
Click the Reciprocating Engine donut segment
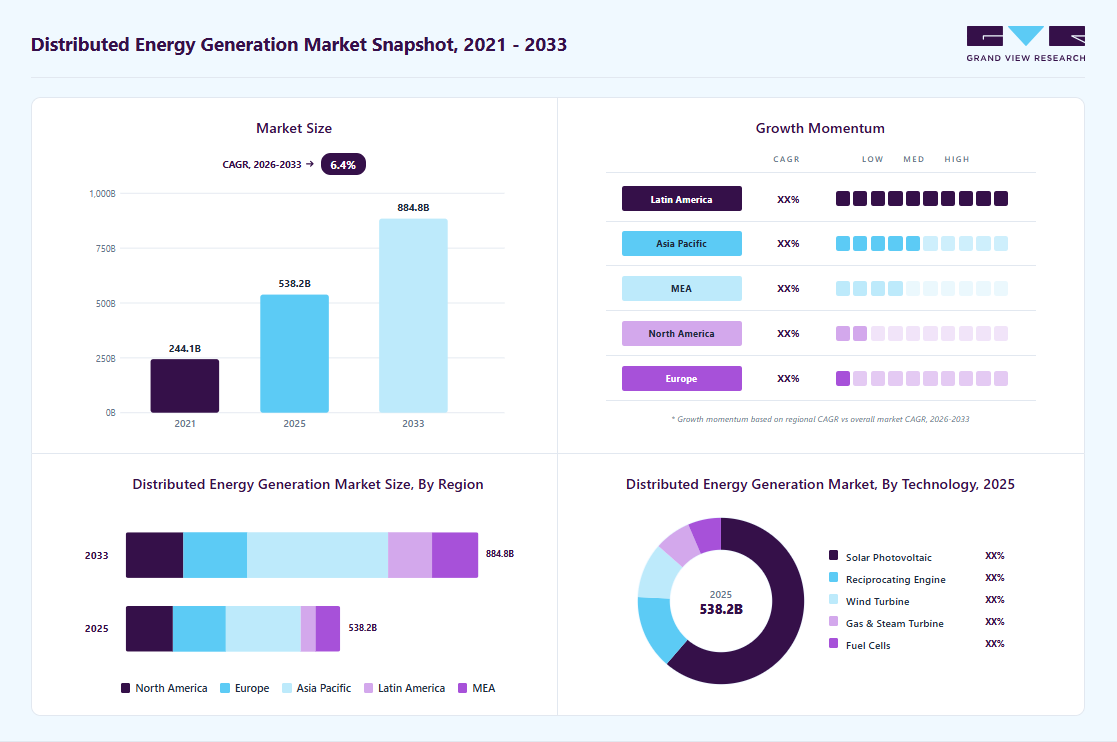click(660, 629)
